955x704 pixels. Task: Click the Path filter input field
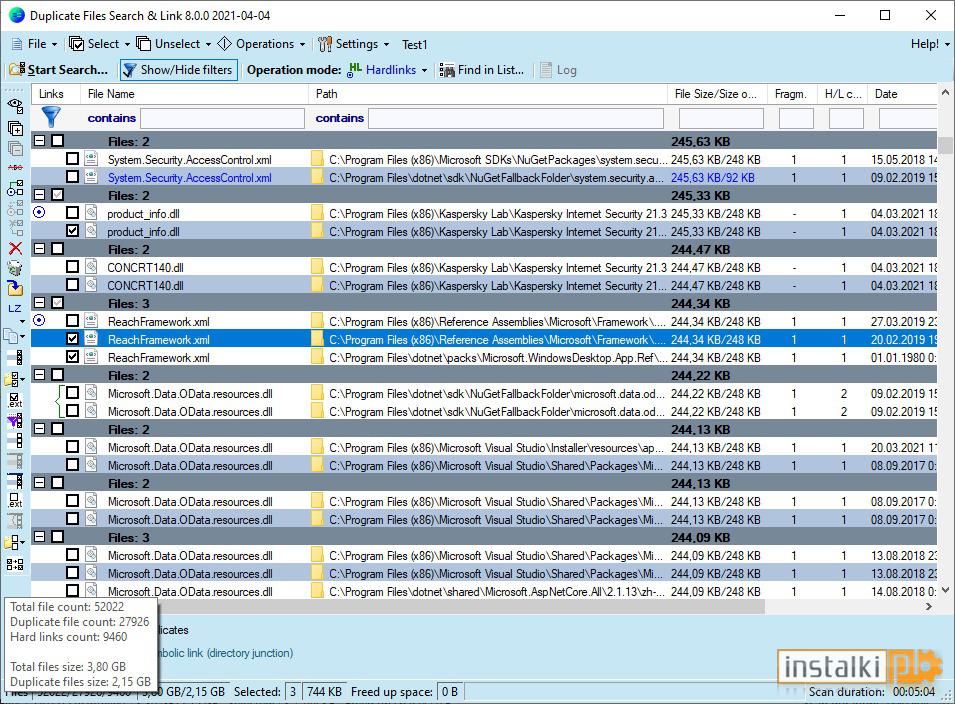tap(516, 118)
